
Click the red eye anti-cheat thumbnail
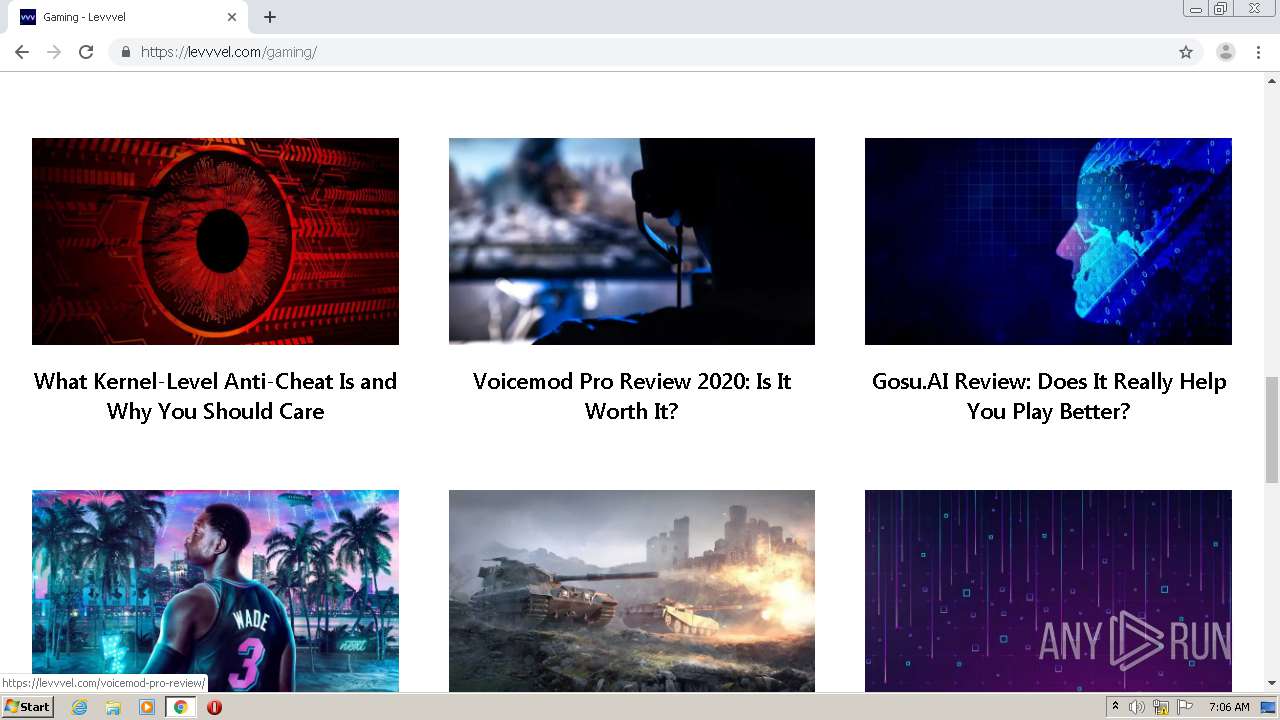pos(215,241)
